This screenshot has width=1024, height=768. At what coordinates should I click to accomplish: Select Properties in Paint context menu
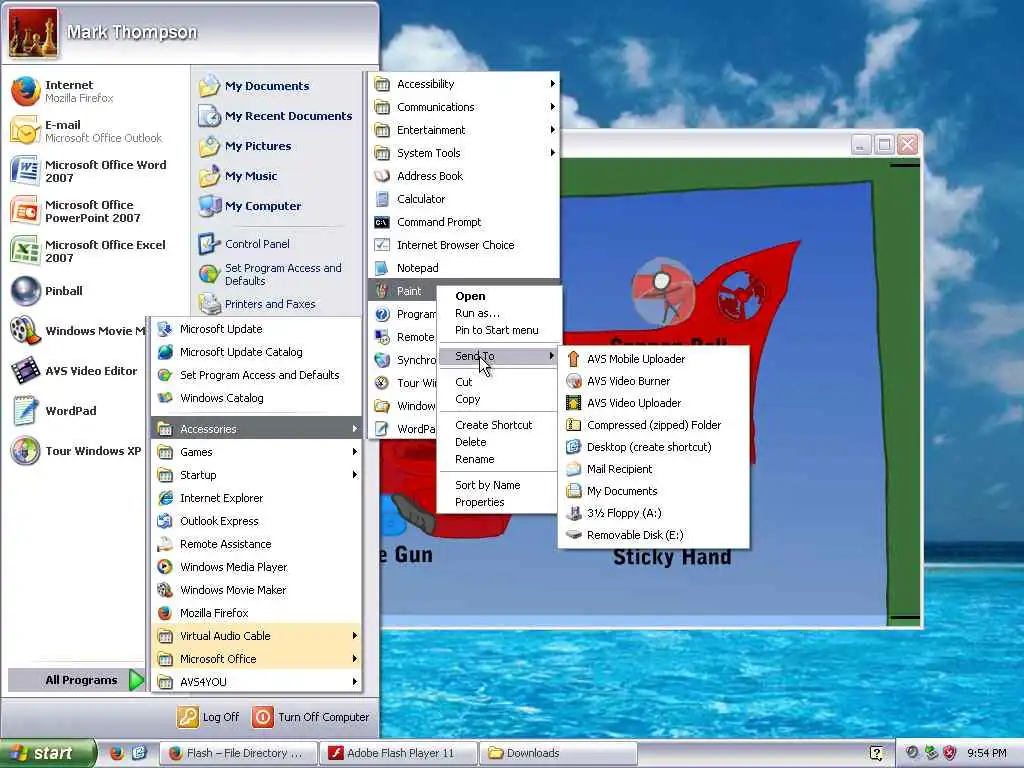pos(498,502)
